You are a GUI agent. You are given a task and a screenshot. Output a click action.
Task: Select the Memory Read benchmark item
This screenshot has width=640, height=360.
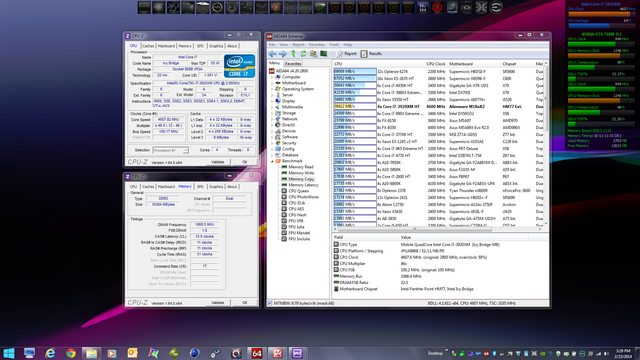[x=298, y=167]
